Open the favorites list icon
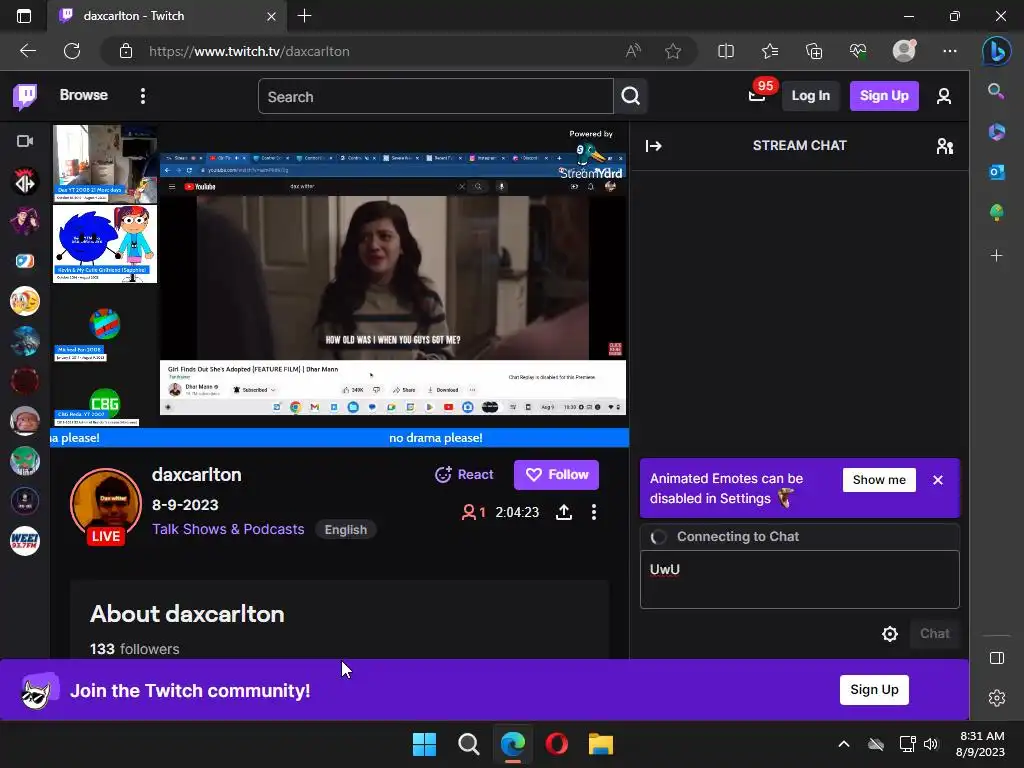Screen dimensions: 1024x768 click(x=770, y=51)
